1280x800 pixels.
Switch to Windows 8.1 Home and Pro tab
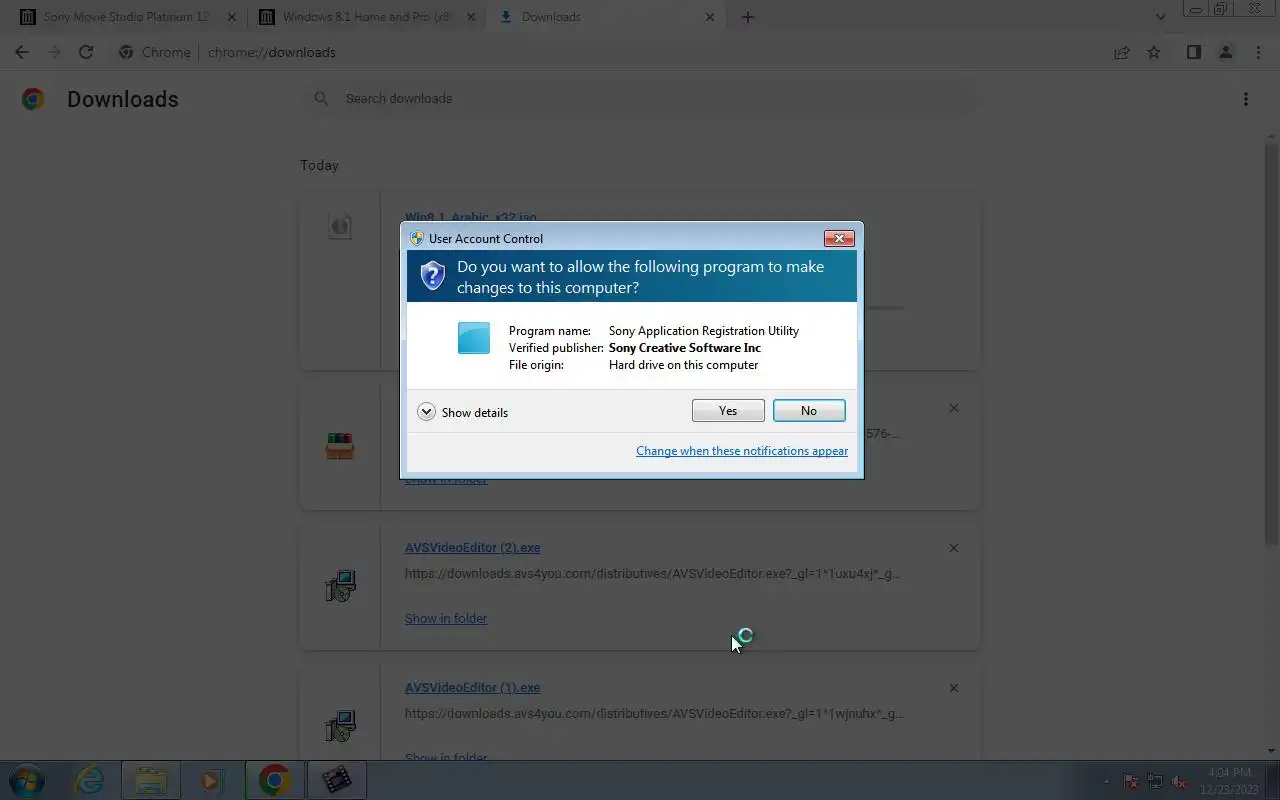click(365, 17)
